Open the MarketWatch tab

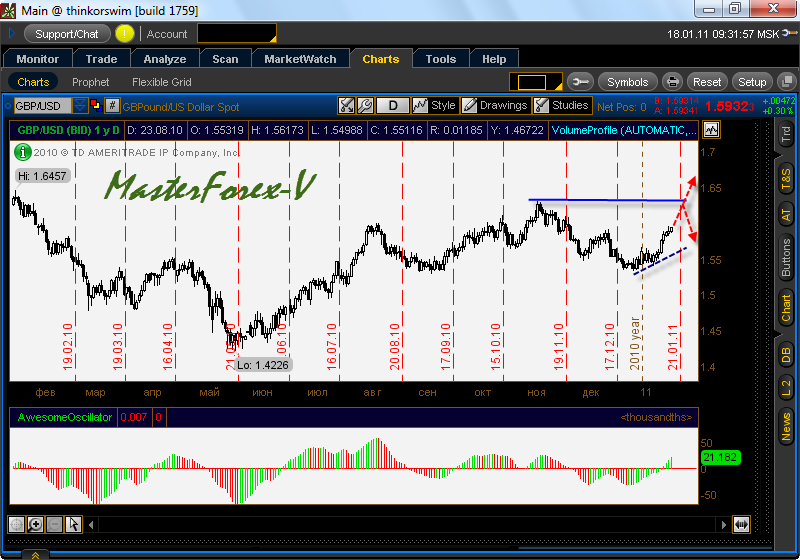(x=300, y=59)
